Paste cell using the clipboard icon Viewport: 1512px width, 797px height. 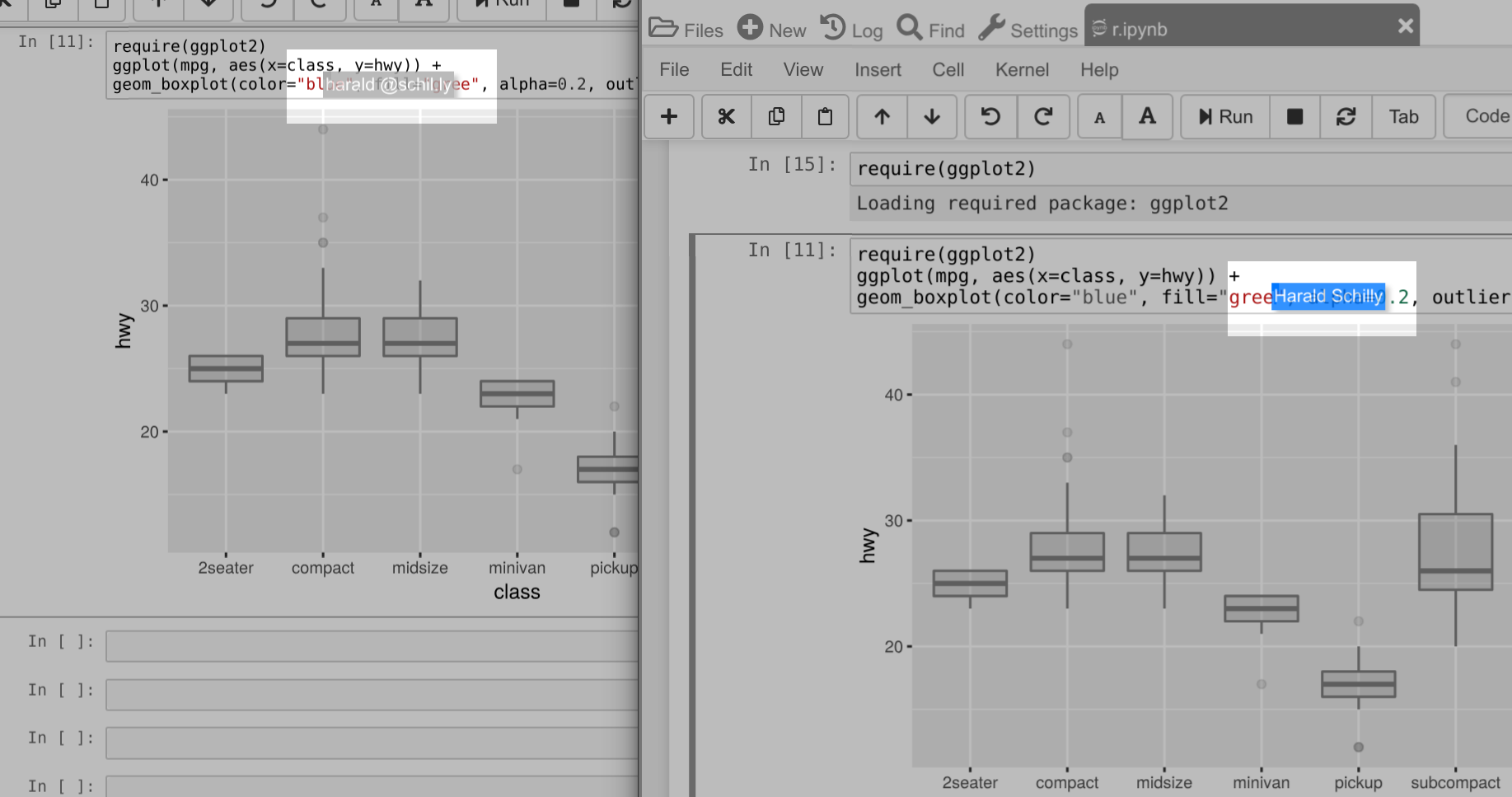pos(825,117)
